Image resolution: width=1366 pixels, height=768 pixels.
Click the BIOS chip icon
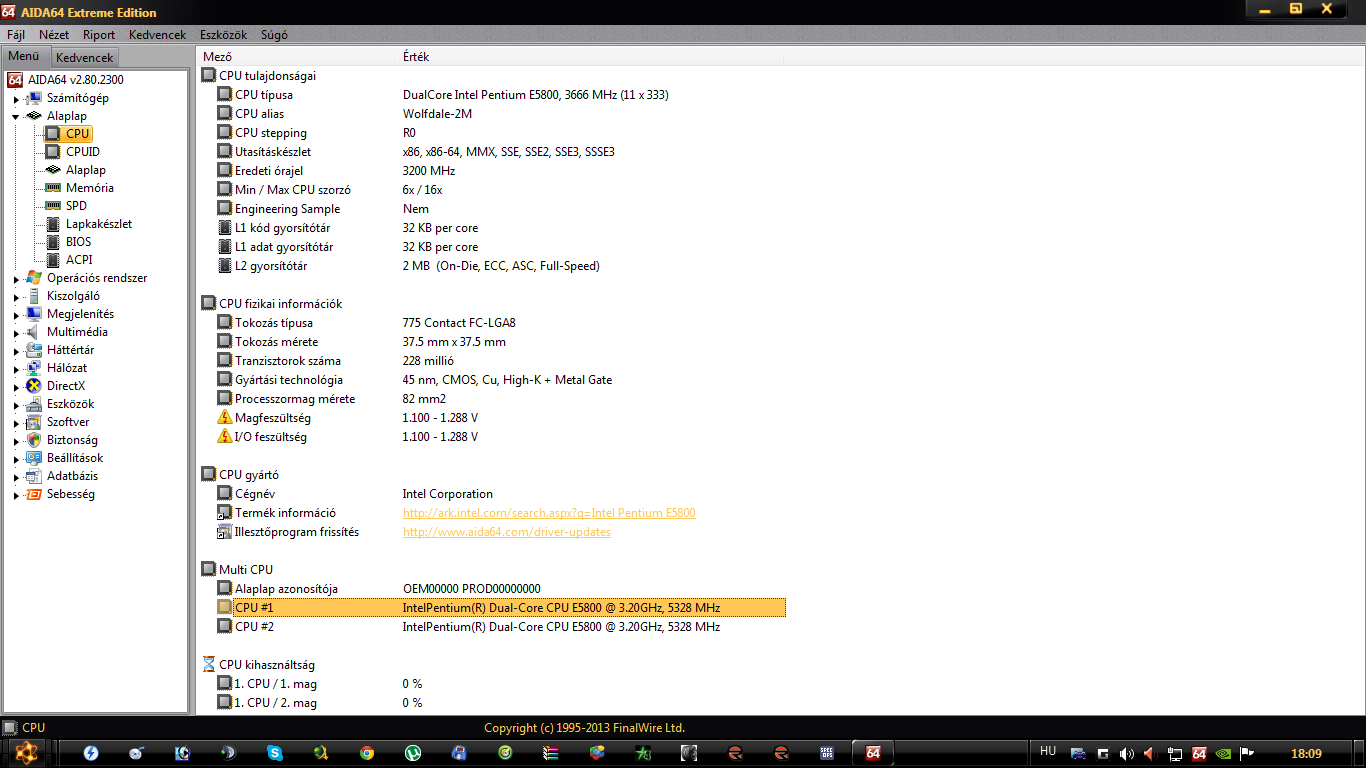[53, 242]
